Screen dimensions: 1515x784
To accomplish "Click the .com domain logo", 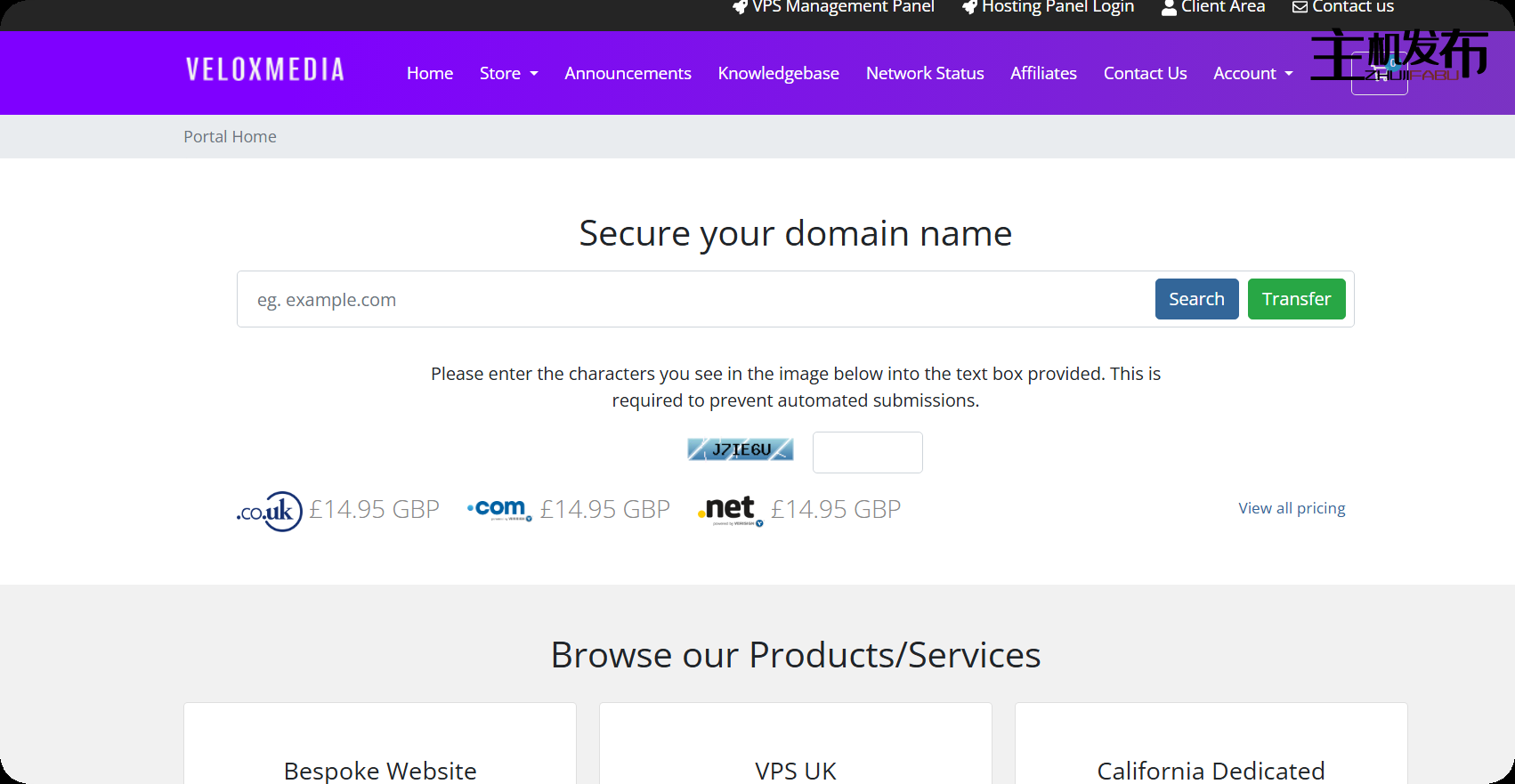I will [499, 509].
